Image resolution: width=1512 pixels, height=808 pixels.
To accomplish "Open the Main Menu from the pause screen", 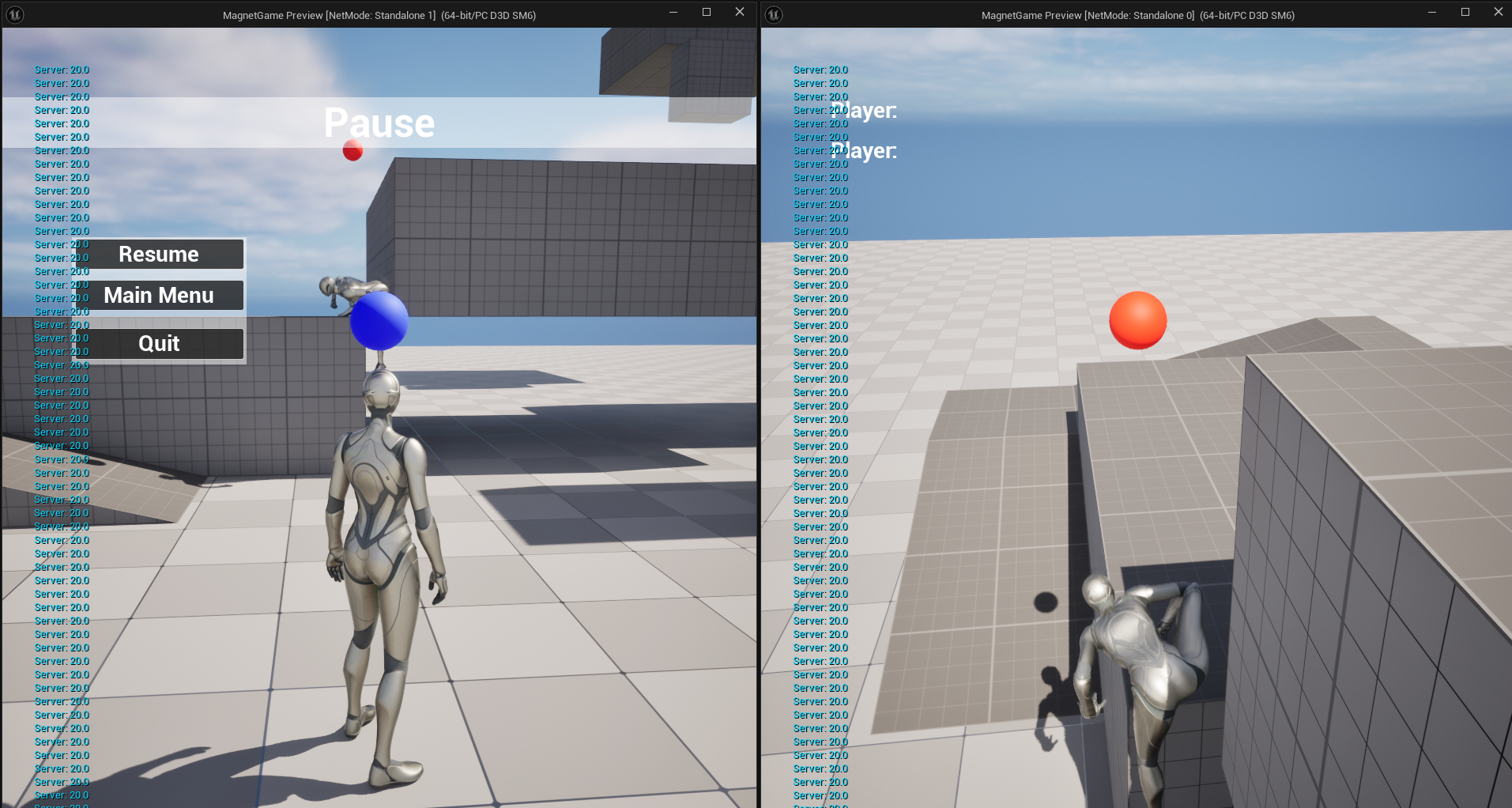I will [159, 296].
